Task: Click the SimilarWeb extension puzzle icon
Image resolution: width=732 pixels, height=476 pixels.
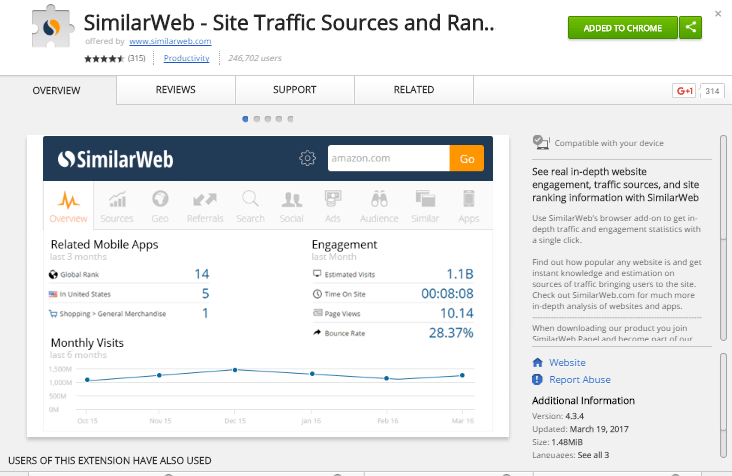Action: [53, 27]
